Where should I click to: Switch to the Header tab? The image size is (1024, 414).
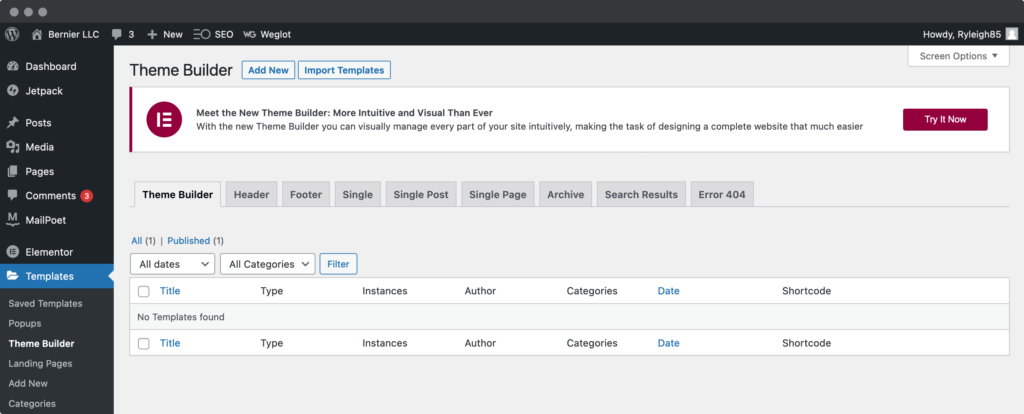[x=251, y=195]
